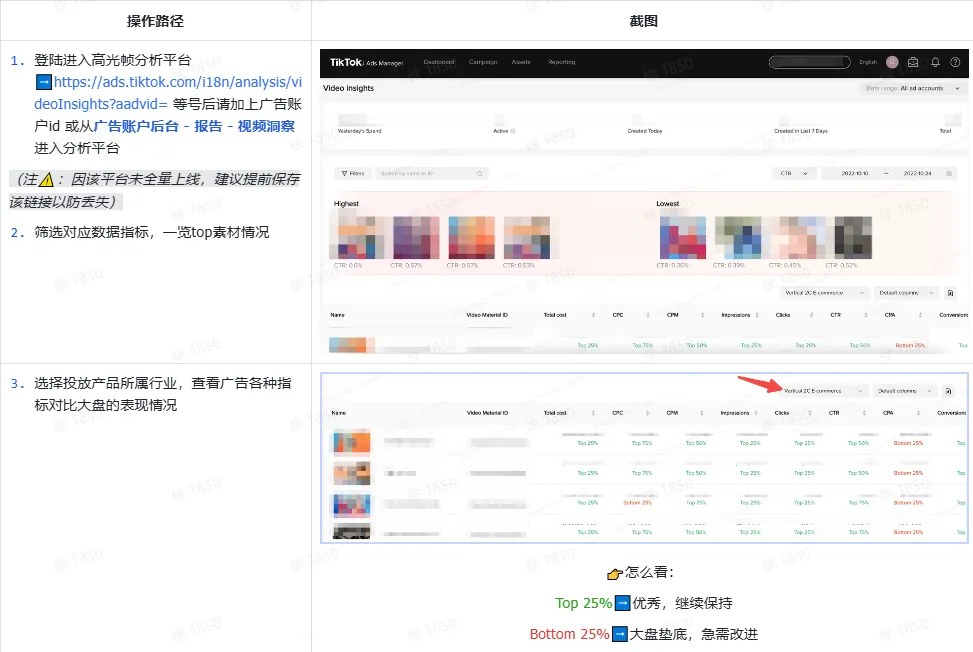Click the help question-mark icon
The width and height of the screenshot is (973, 652).
tap(956, 62)
